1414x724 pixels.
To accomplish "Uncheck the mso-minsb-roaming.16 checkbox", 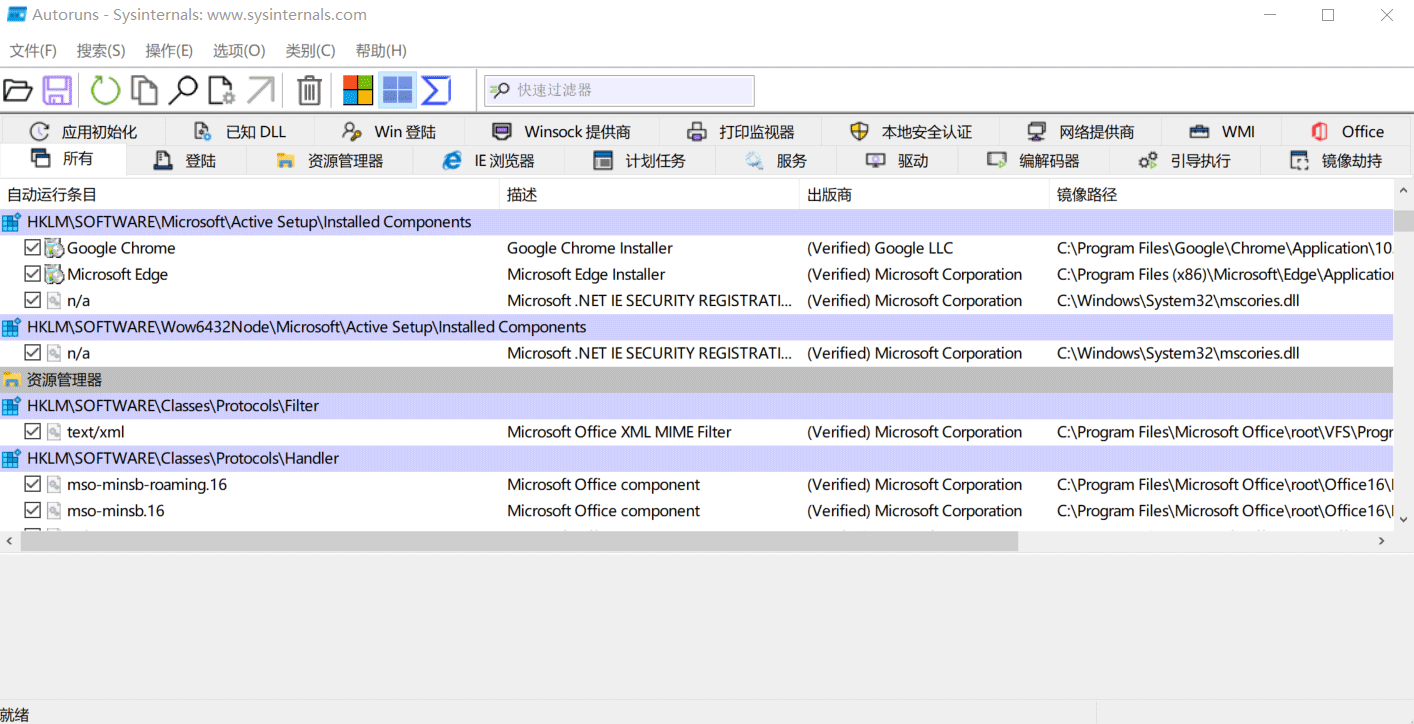I will coord(32,484).
